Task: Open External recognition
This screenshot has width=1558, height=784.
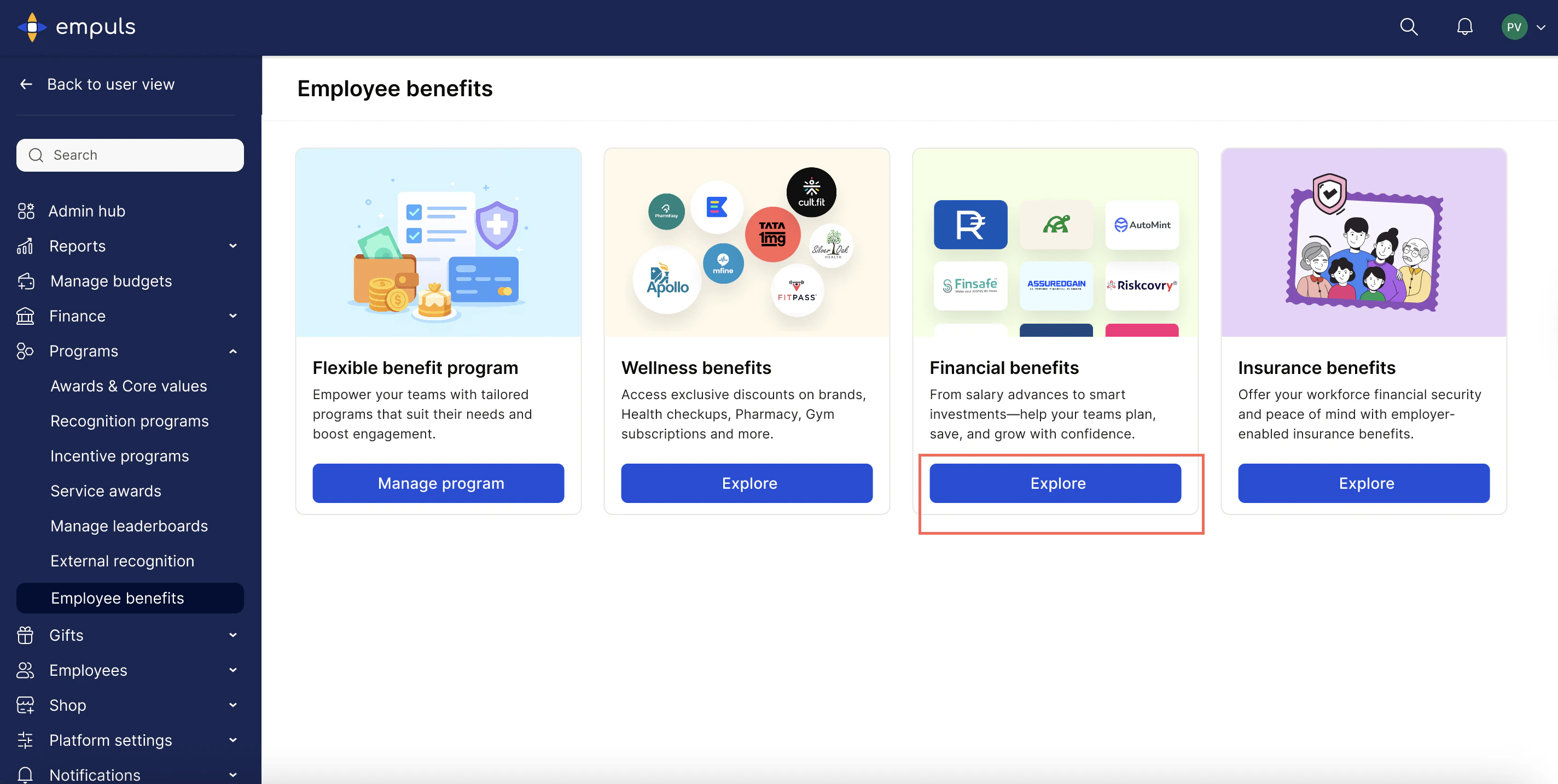Action: 122,561
